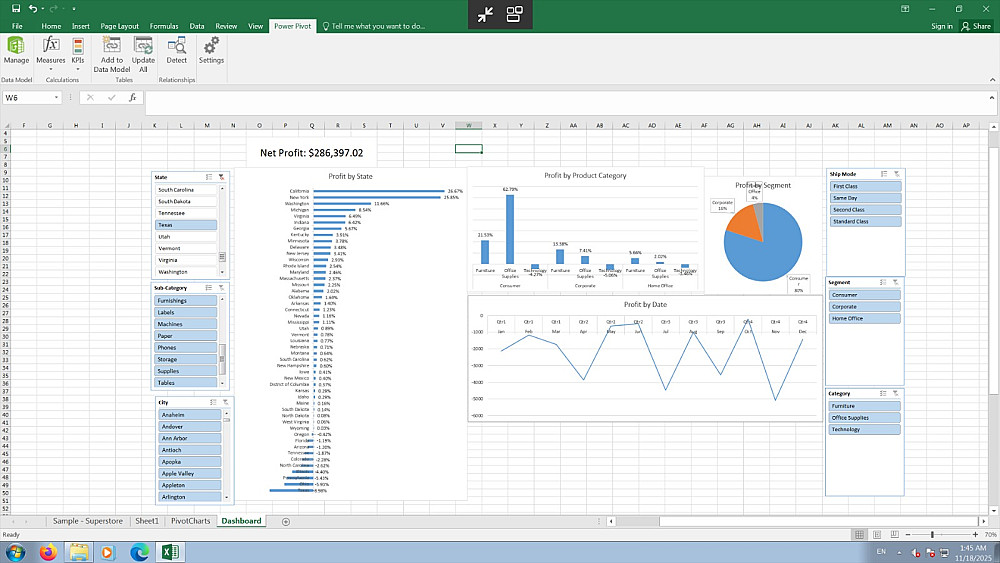Select Texas in the State slicer
Viewport: 1000px width, 563px height.
click(x=186, y=225)
